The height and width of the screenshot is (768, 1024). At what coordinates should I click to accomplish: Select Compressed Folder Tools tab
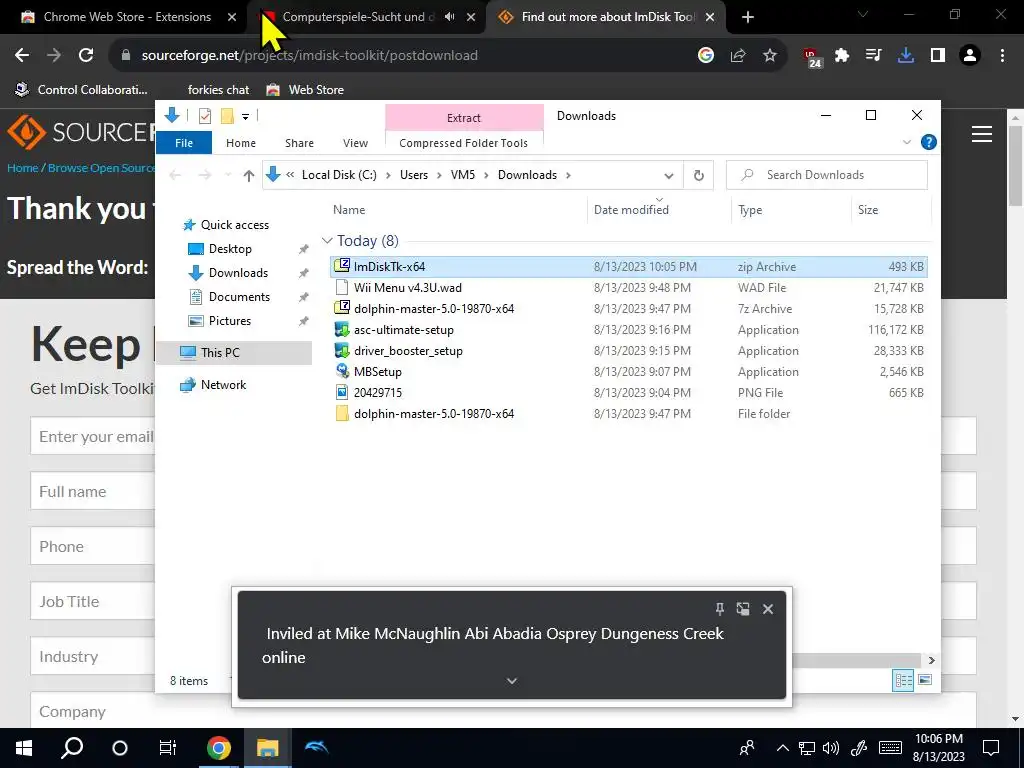coord(464,143)
